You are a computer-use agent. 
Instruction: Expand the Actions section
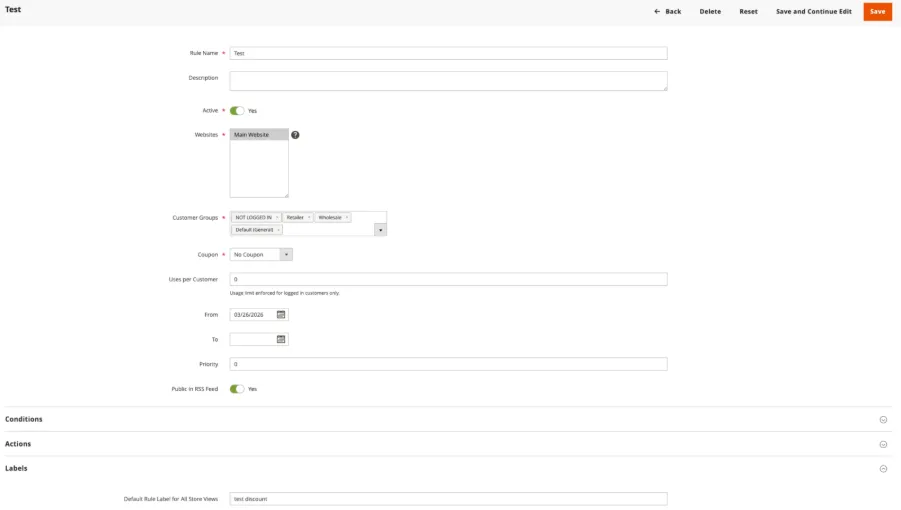(x=448, y=444)
